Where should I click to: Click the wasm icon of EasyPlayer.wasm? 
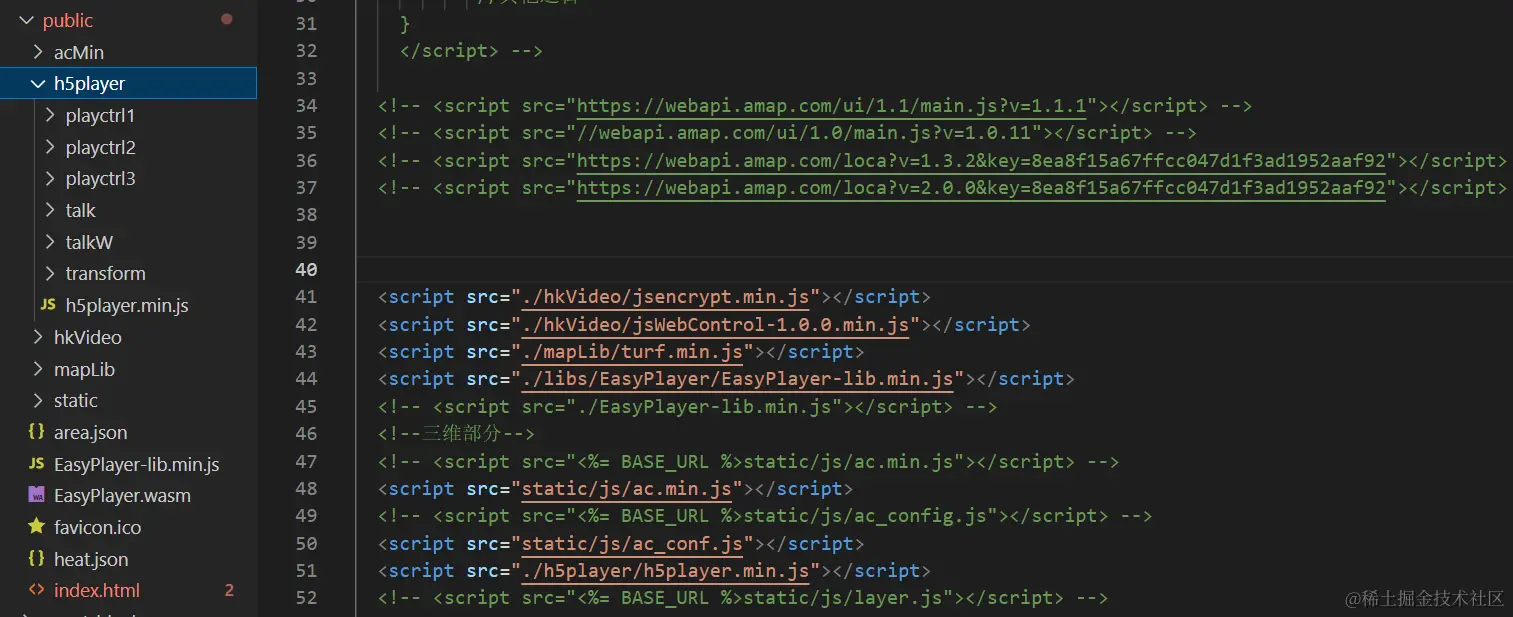tap(37, 496)
